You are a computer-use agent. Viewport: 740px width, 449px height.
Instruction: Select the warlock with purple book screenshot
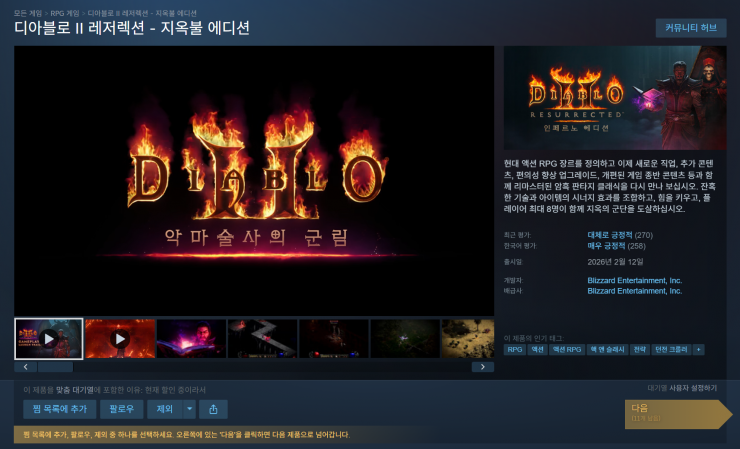(191, 339)
